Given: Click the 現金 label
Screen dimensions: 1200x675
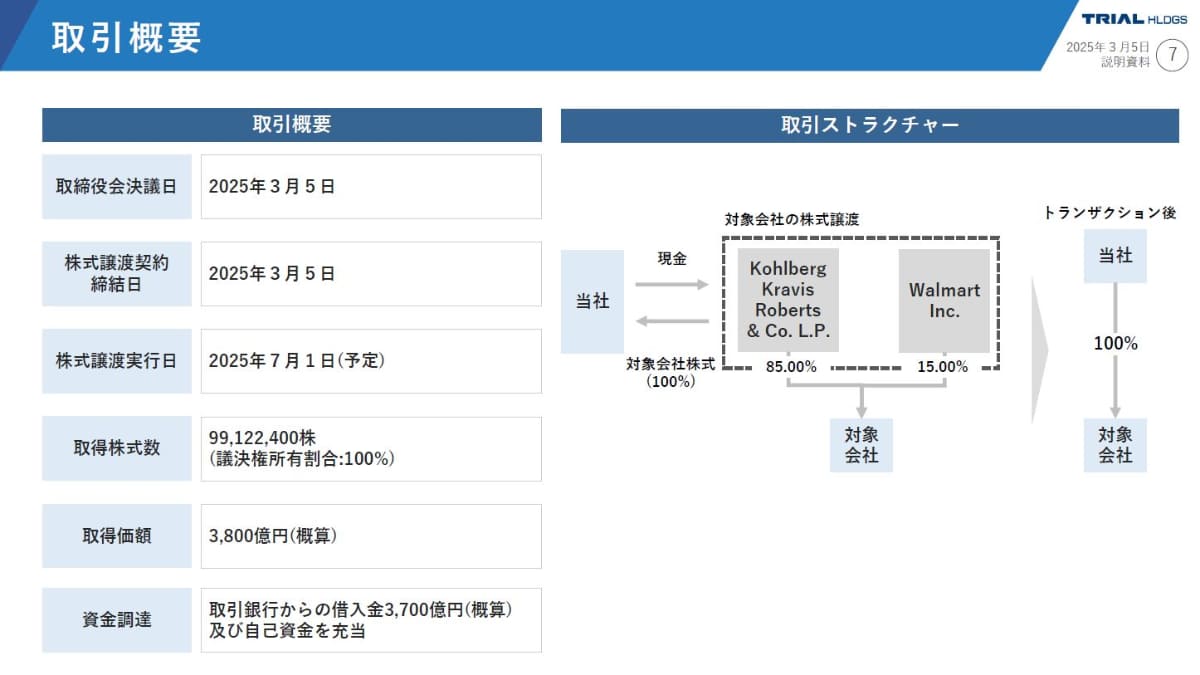Looking at the screenshot, I should 671,259.
